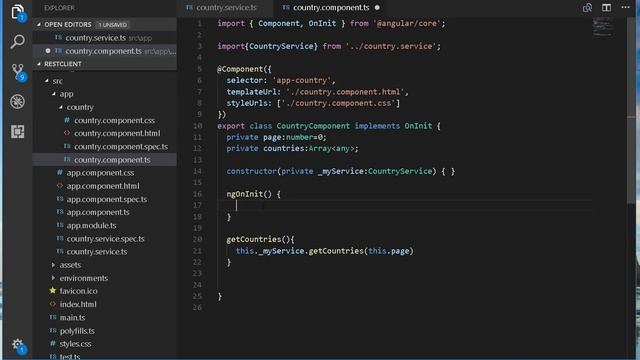Split the editor using split icon
The width and height of the screenshot is (640, 360).
click(x=606, y=7)
